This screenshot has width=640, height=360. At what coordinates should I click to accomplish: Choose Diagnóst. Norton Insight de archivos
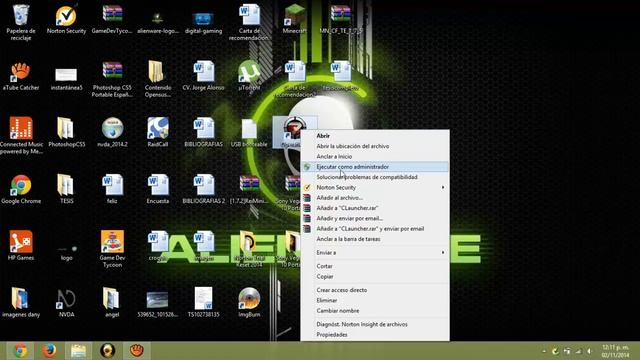point(375,324)
